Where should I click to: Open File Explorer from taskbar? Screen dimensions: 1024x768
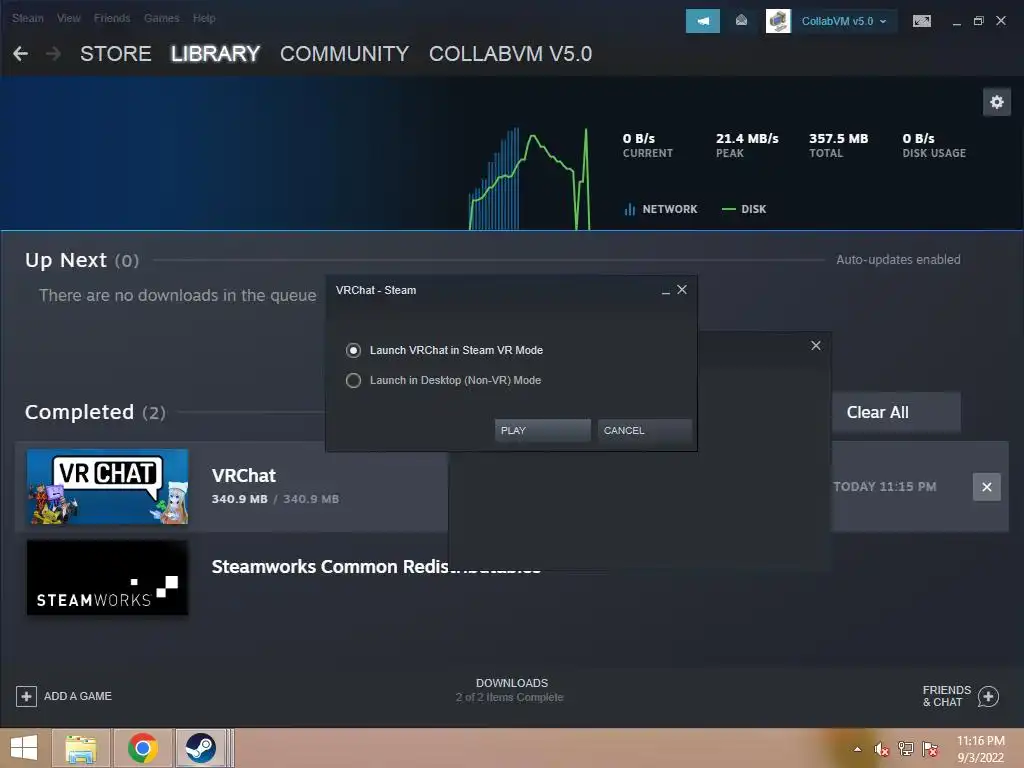[x=81, y=748]
